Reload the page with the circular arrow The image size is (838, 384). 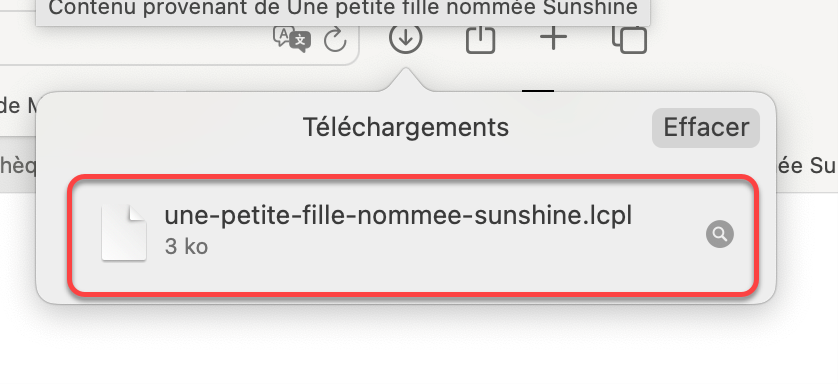coord(336,40)
